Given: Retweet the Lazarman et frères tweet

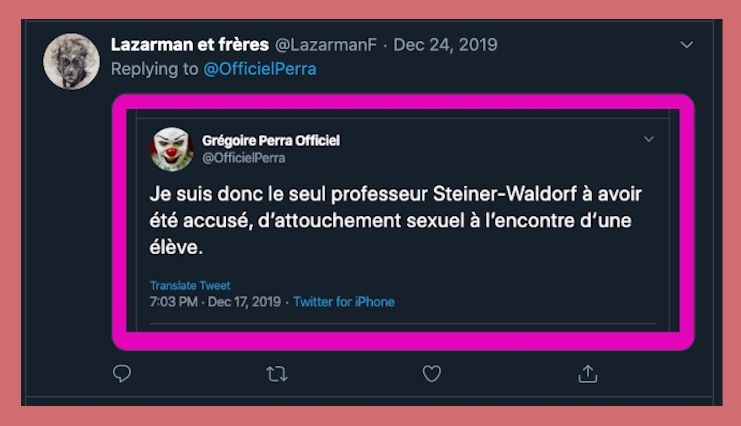Looking at the screenshot, I should tap(277, 374).
